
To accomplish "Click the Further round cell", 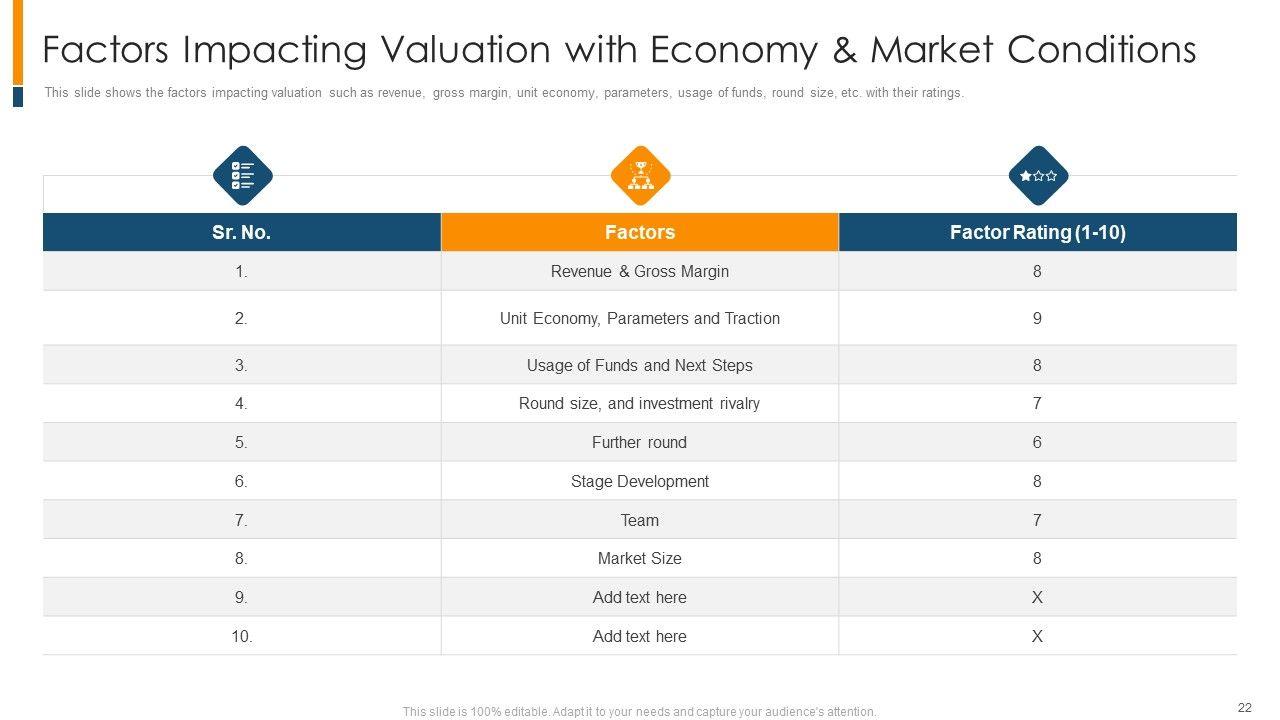I will coord(640,442).
